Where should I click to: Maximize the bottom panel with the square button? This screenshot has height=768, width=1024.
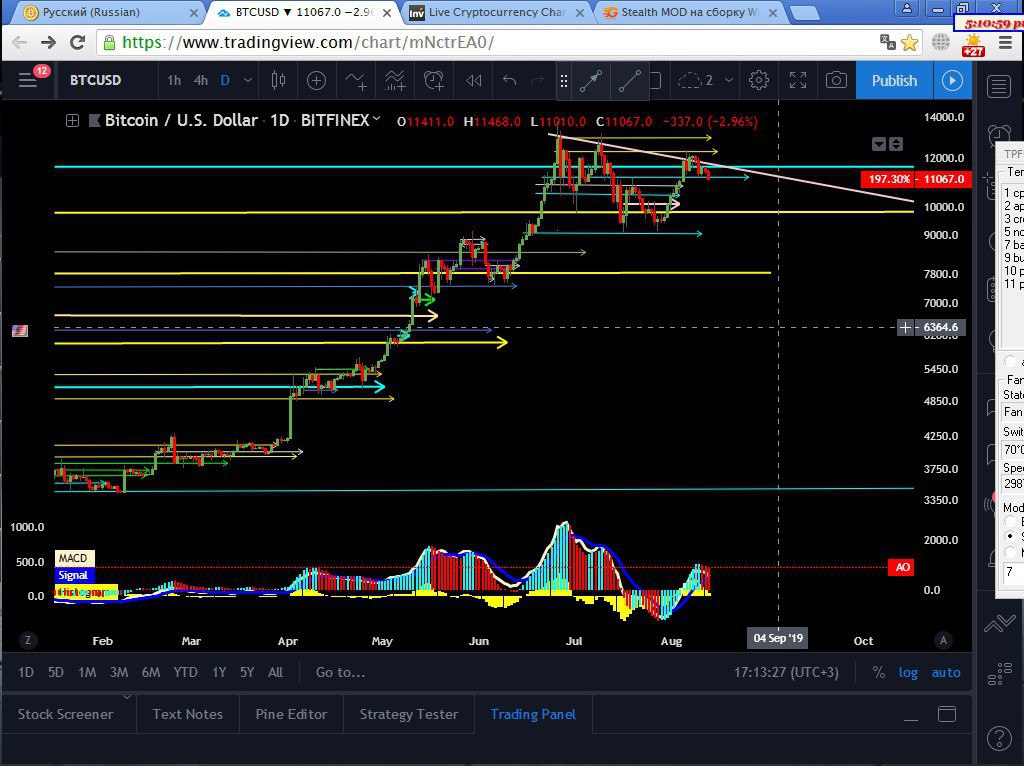pos(947,714)
